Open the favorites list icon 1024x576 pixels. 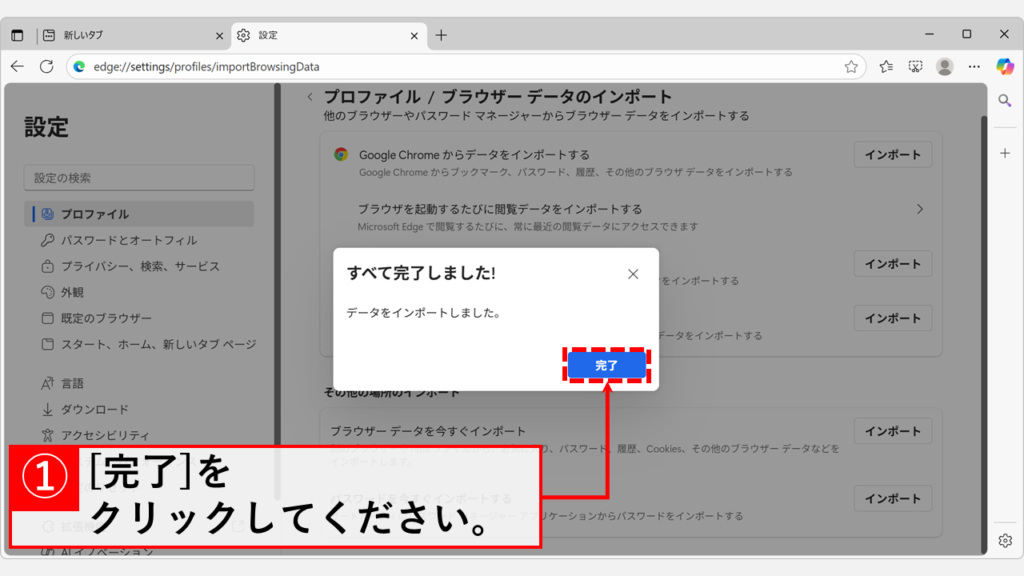point(886,67)
